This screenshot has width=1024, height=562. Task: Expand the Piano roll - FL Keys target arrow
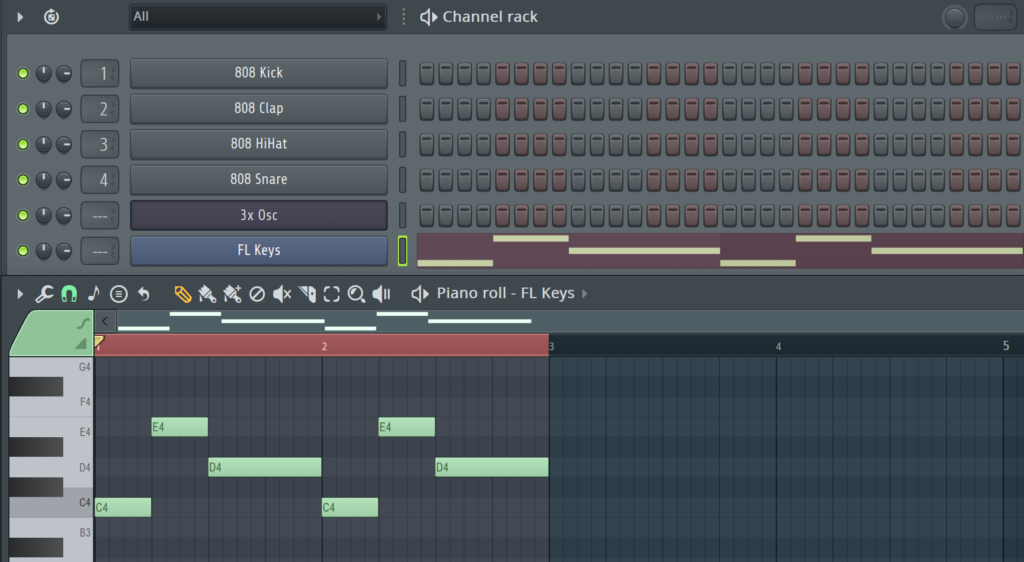coord(585,294)
